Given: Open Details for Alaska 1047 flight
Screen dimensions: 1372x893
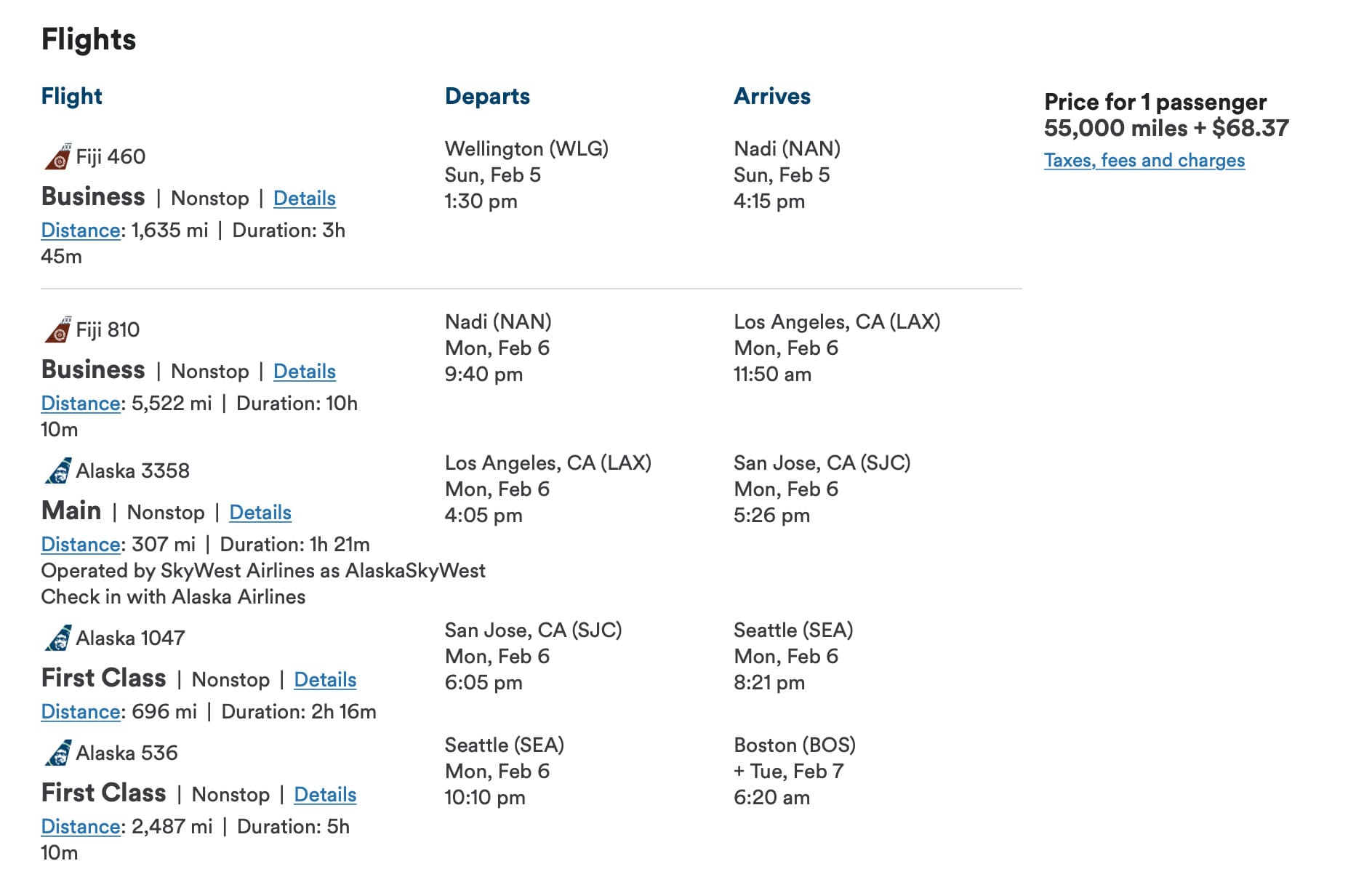Looking at the screenshot, I should tap(325, 679).
